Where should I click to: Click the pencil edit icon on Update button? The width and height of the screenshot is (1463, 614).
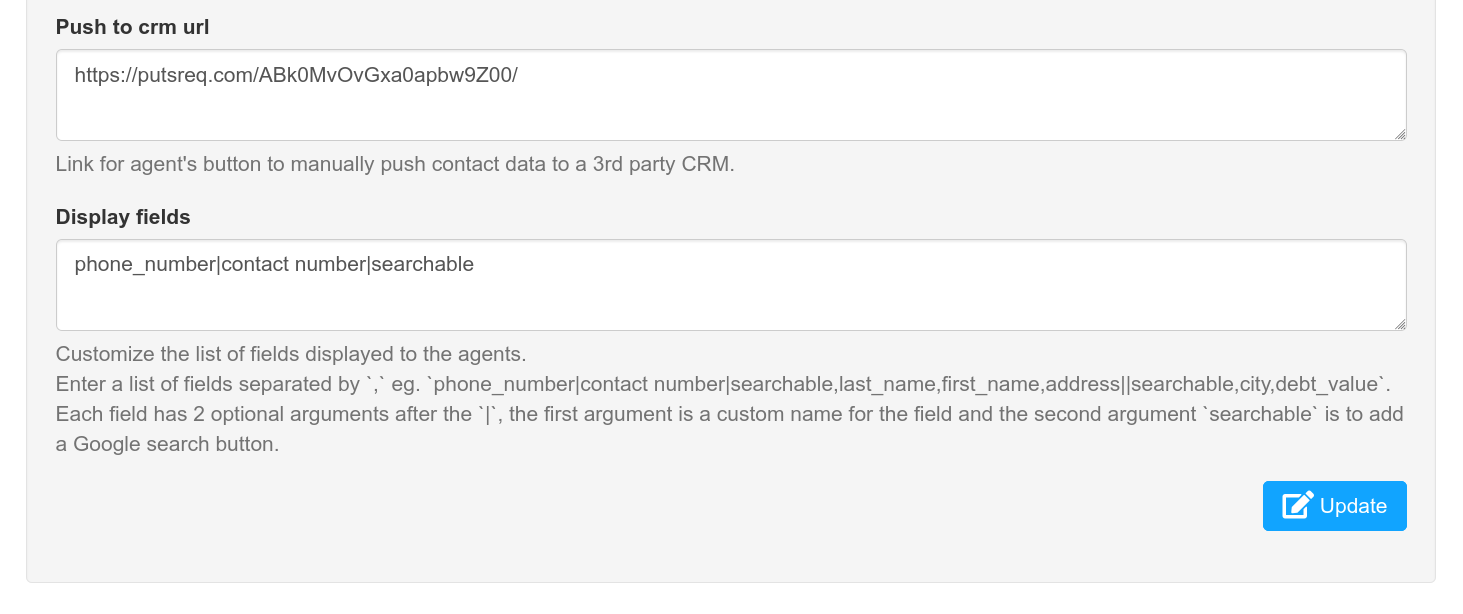[x=1298, y=506]
